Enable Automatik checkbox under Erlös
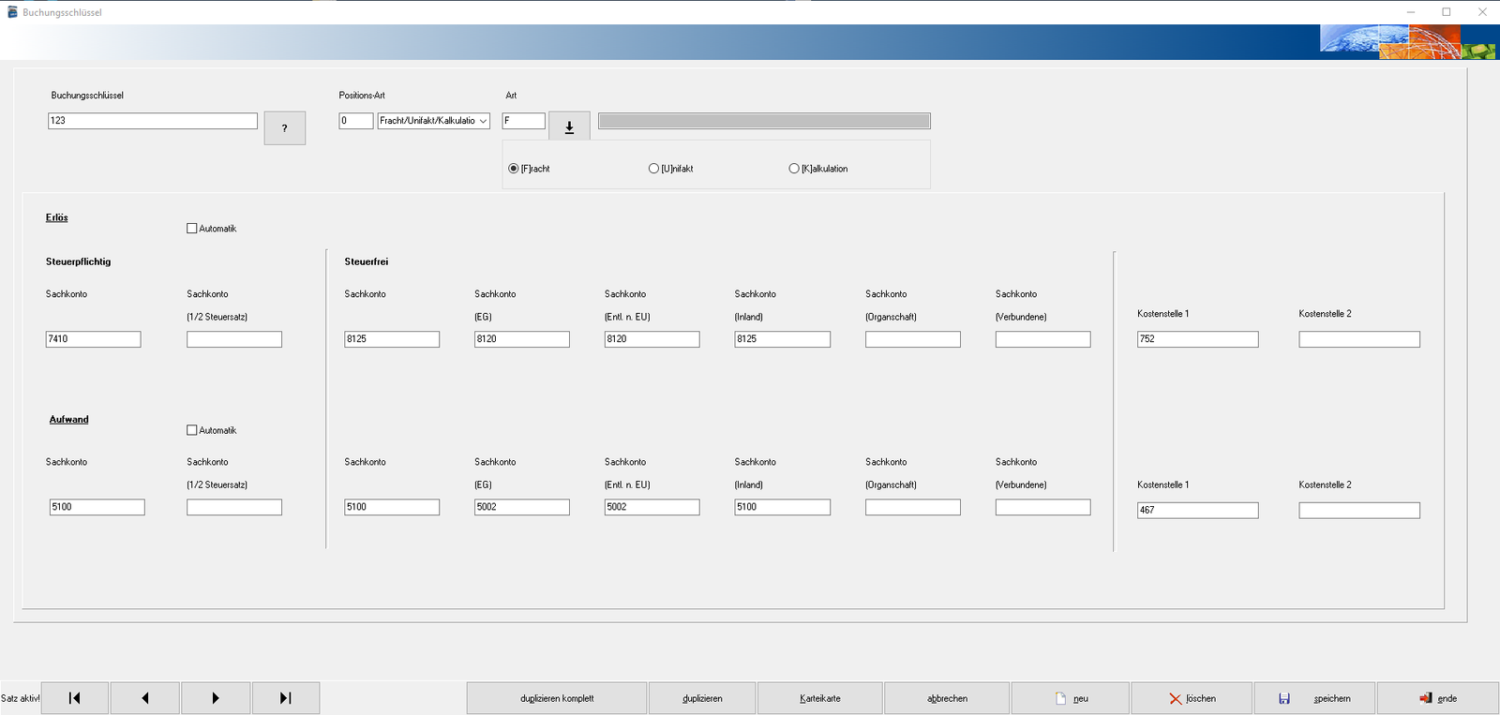 192,228
